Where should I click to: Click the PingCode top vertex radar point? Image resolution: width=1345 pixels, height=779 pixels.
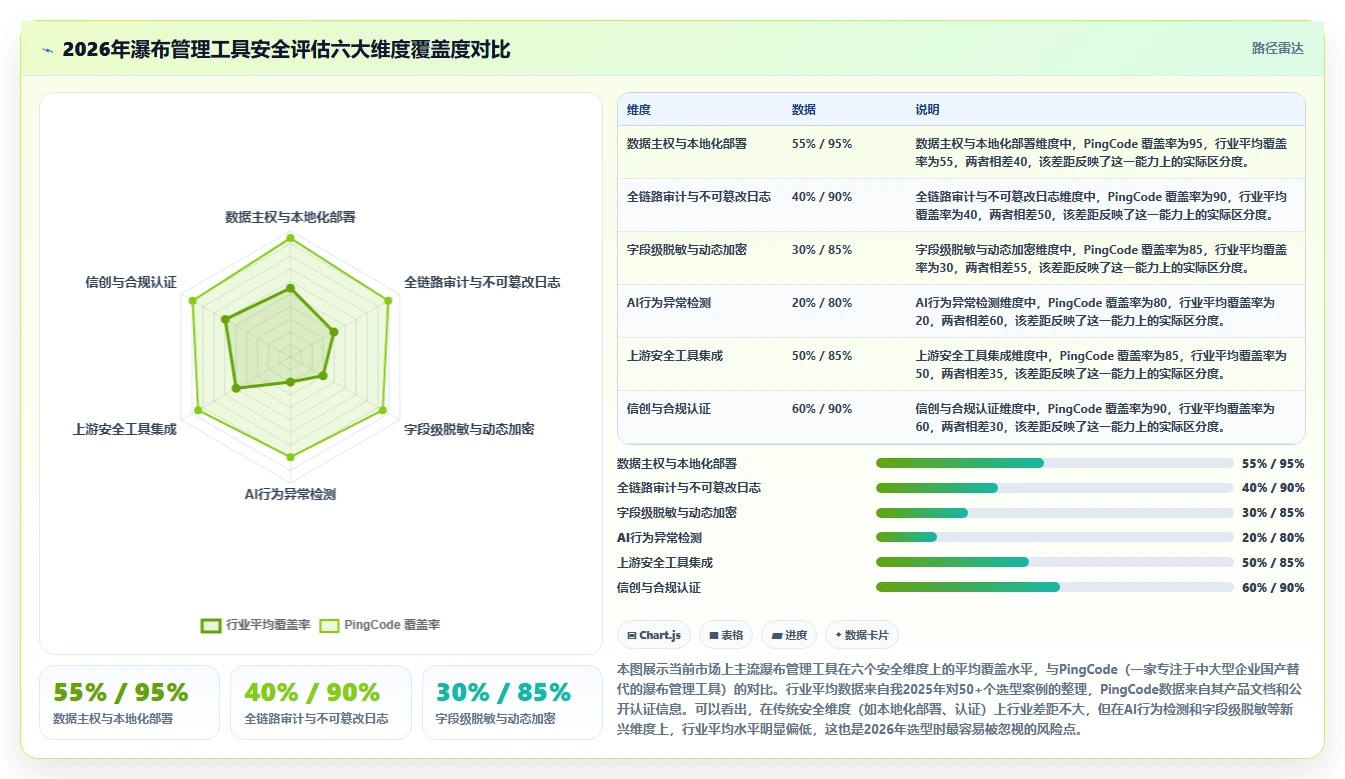(x=290, y=238)
